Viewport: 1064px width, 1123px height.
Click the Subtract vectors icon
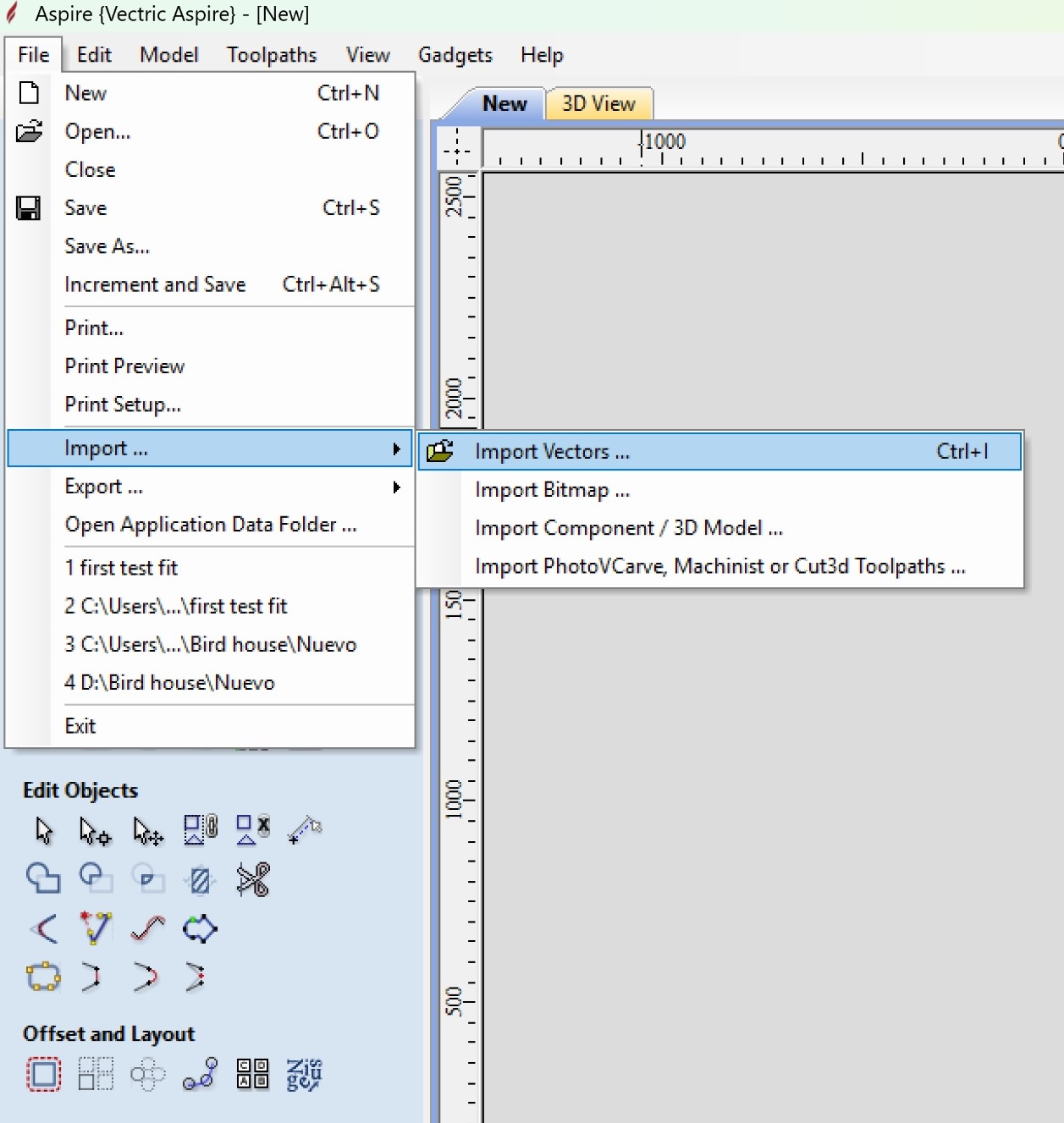(96, 878)
